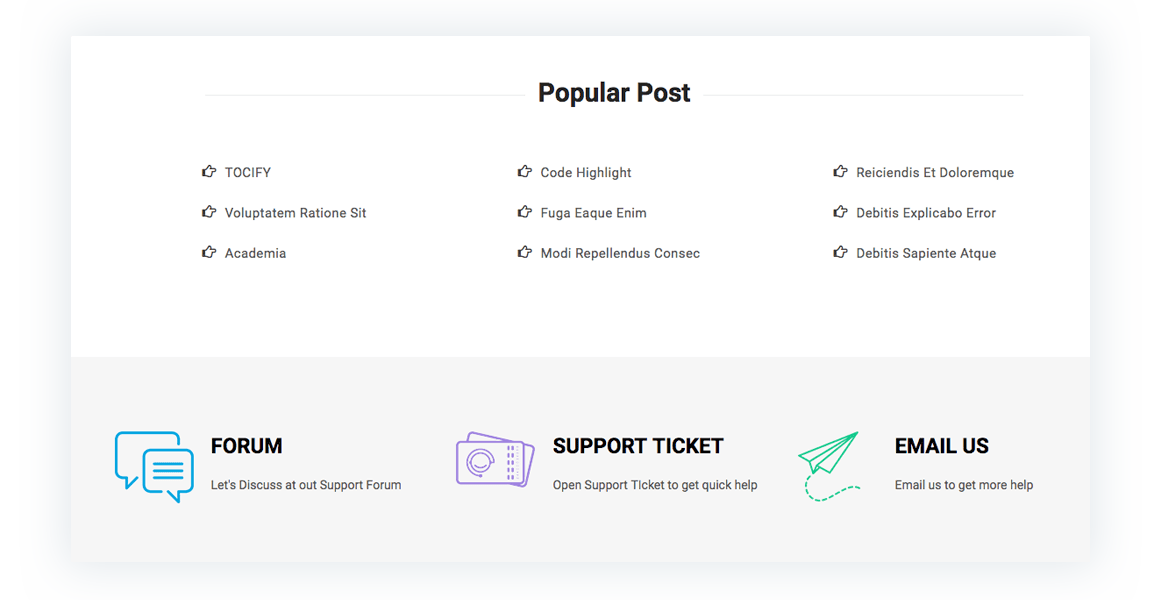Open the Modi Repellendus Consec post

620,253
